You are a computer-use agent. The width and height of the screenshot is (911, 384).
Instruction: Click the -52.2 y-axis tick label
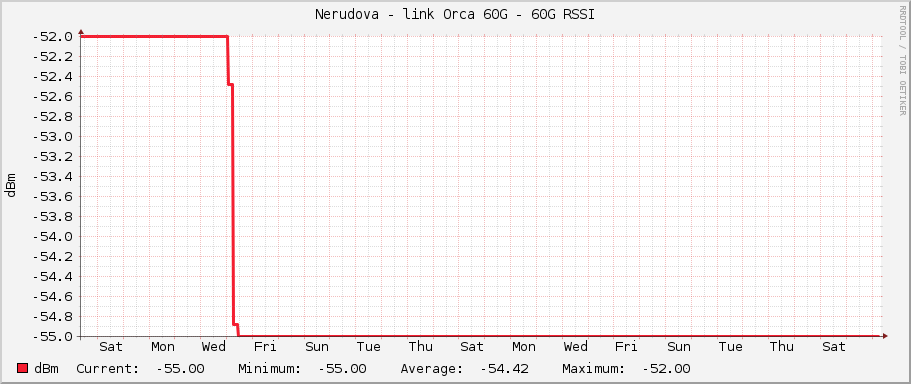(52, 57)
